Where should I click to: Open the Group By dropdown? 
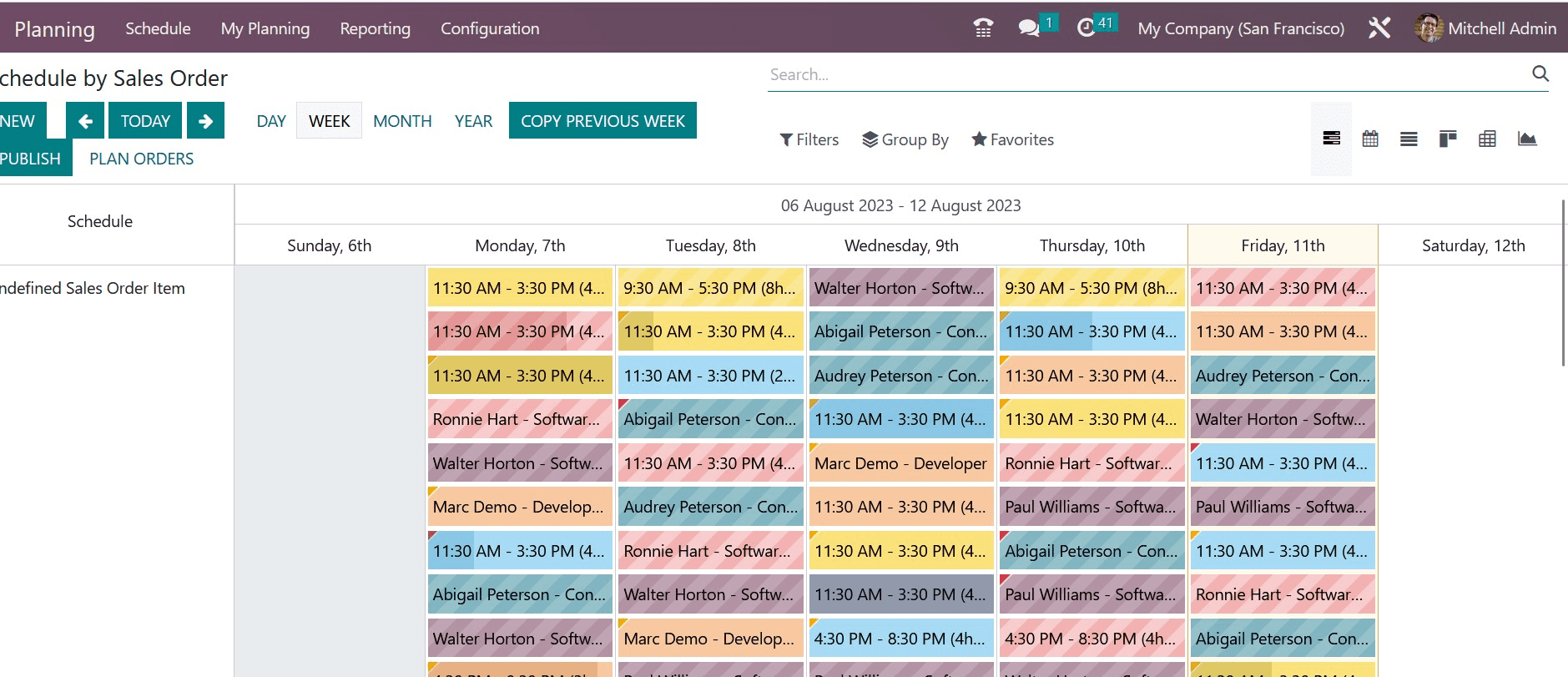pos(905,139)
